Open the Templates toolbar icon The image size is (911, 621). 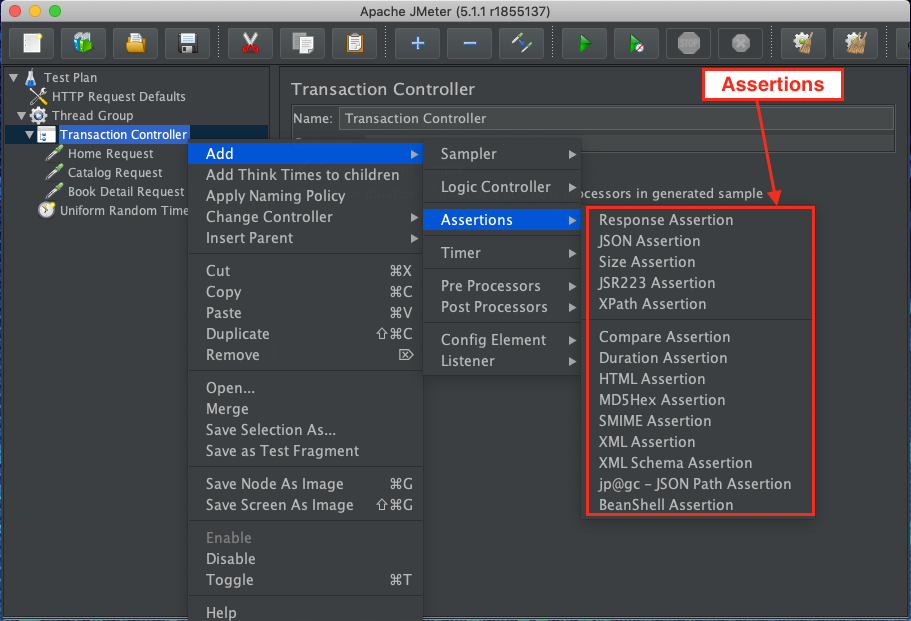[x=83, y=43]
